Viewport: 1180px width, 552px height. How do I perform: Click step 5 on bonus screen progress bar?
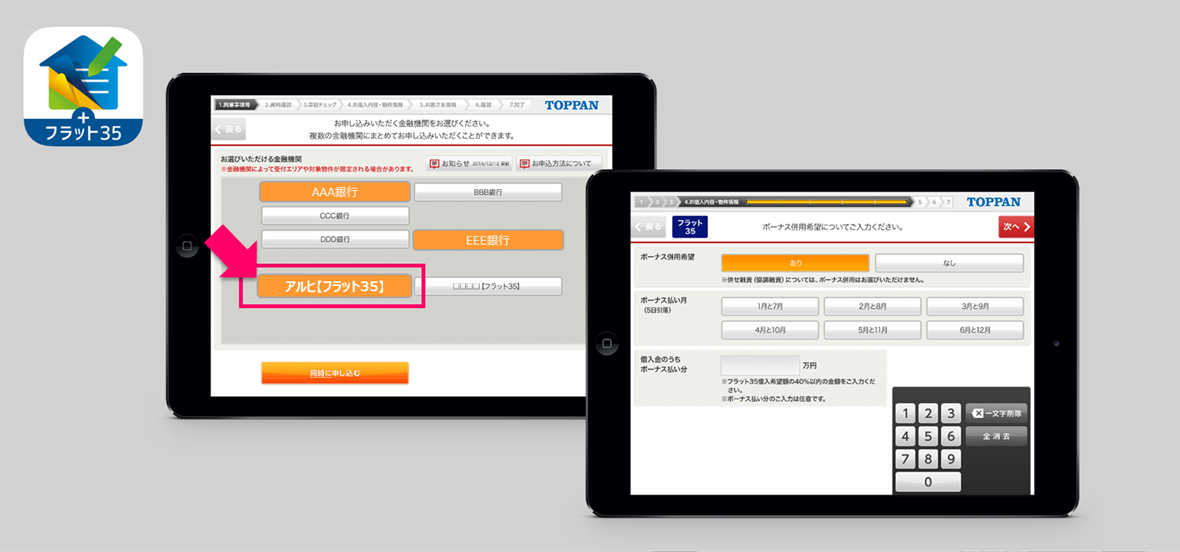coord(921,202)
